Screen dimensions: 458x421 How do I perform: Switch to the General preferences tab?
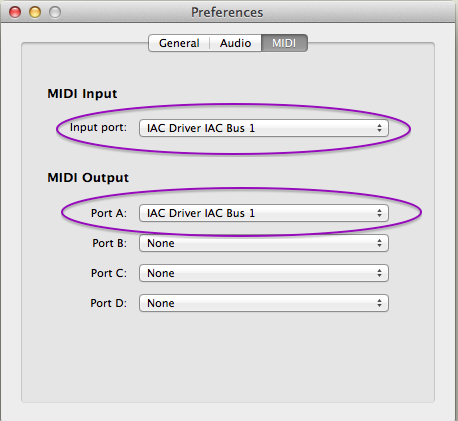(x=179, y=43)
